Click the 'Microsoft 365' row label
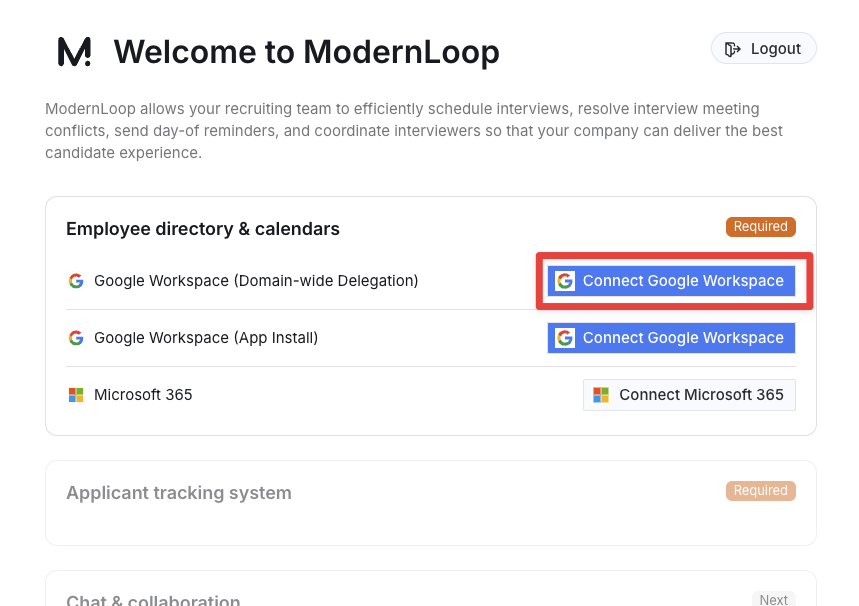 coord(143,395)
